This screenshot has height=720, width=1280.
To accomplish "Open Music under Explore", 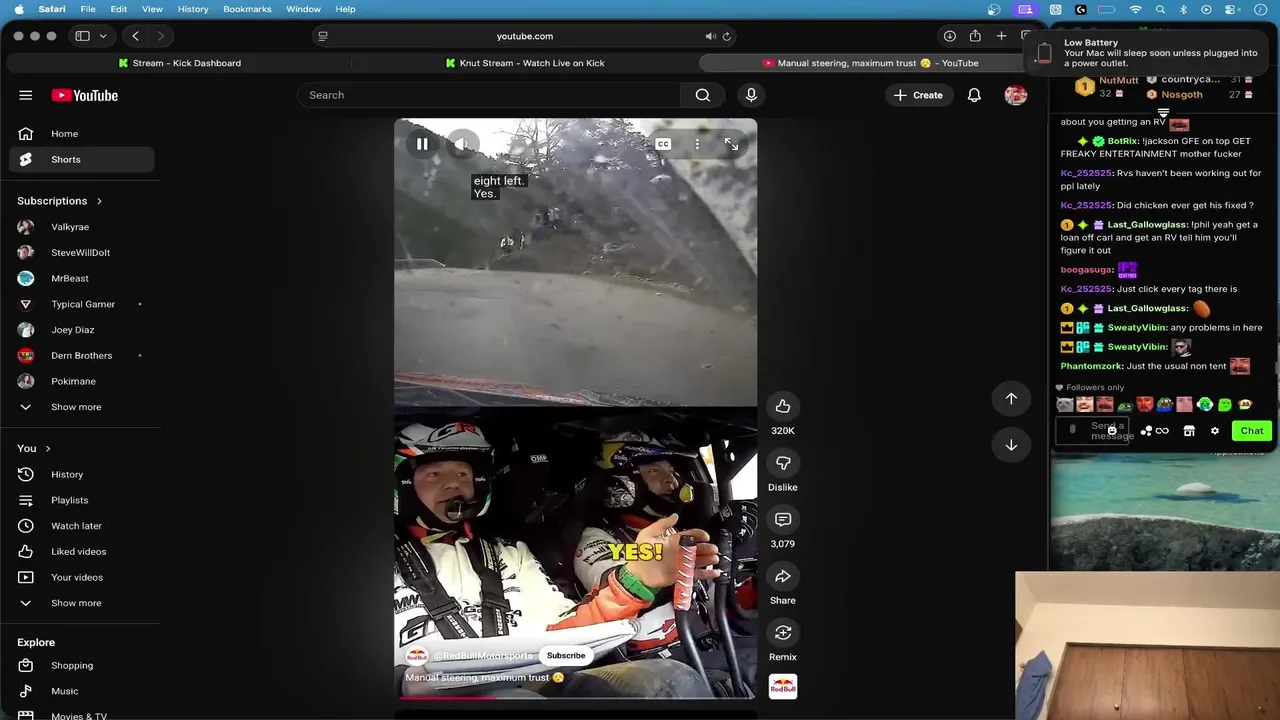I will (x=81, y=691).
